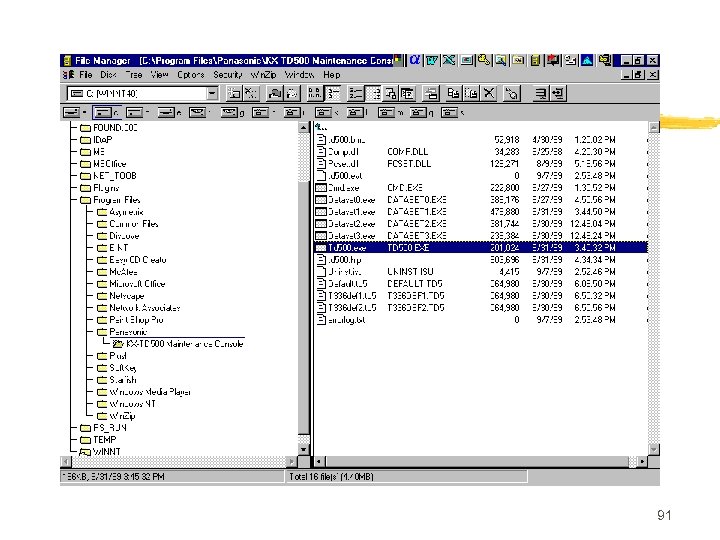Collapse the Program Files folder in tree

pyautogui.click(x=85, y=200)
